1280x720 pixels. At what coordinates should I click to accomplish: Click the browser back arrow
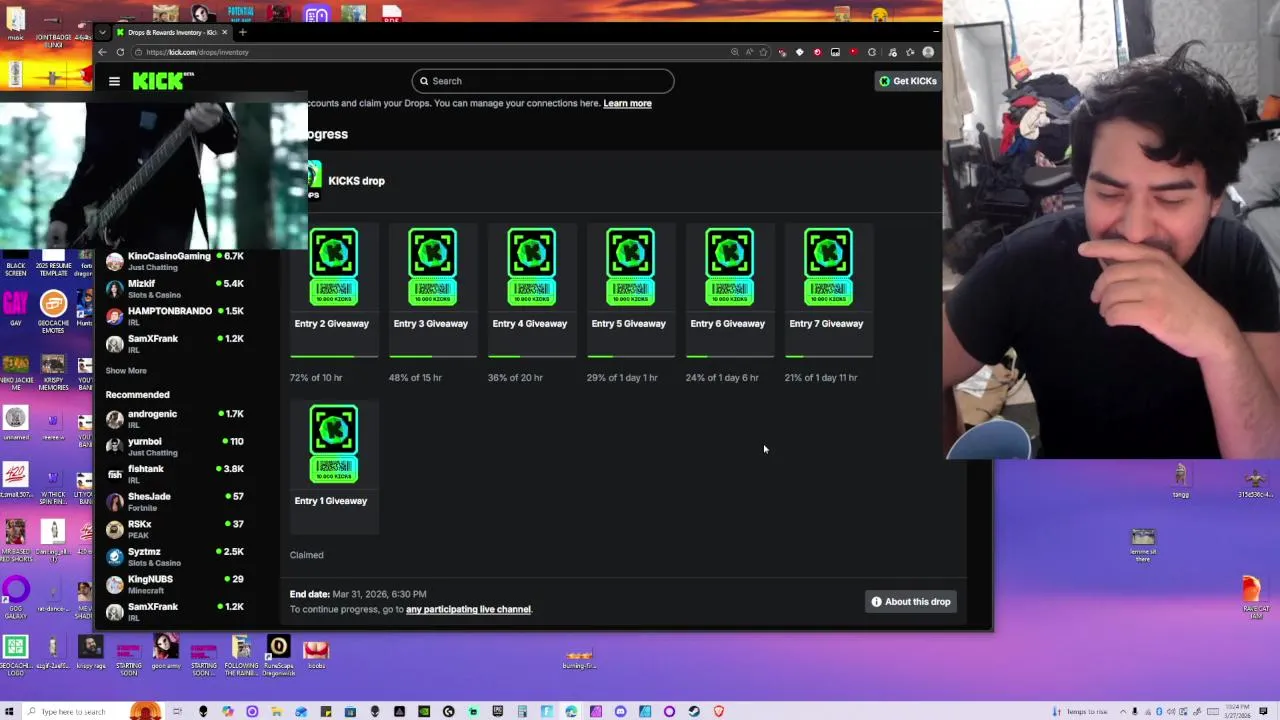(103, 52)
